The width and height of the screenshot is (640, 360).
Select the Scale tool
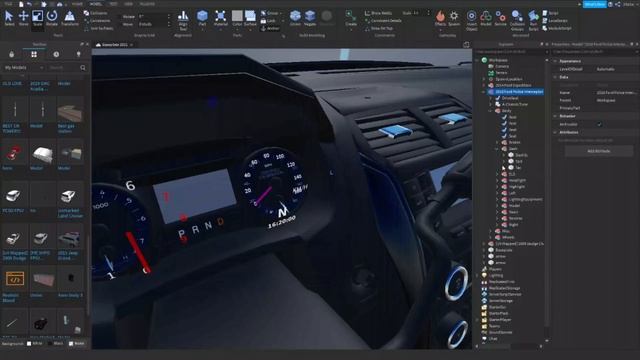coord(37,18)
